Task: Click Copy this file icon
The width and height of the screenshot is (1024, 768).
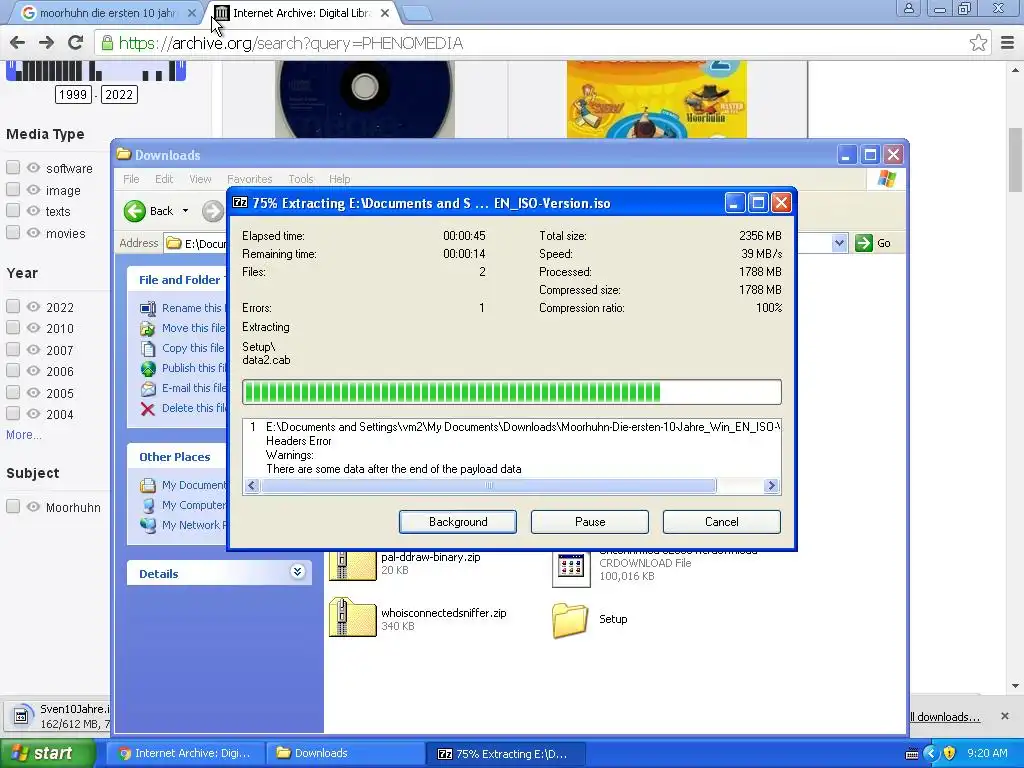Action: coord(148,348)
